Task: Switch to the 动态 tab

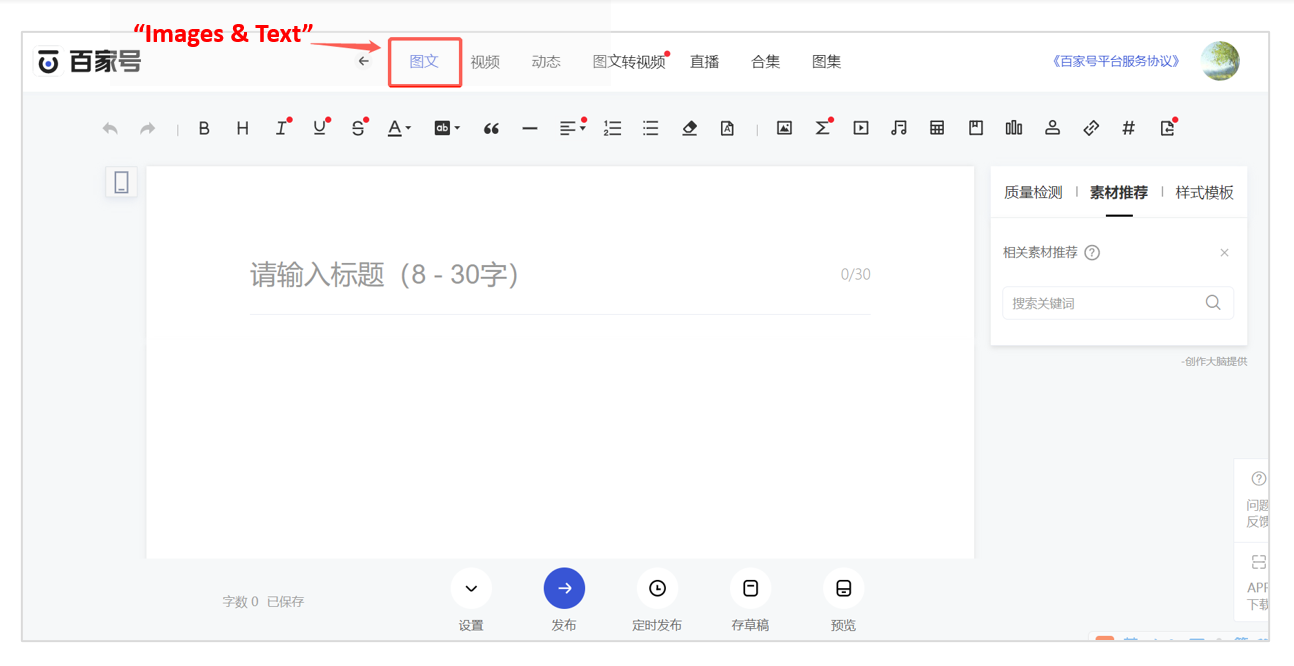Action: click(546, 62)
